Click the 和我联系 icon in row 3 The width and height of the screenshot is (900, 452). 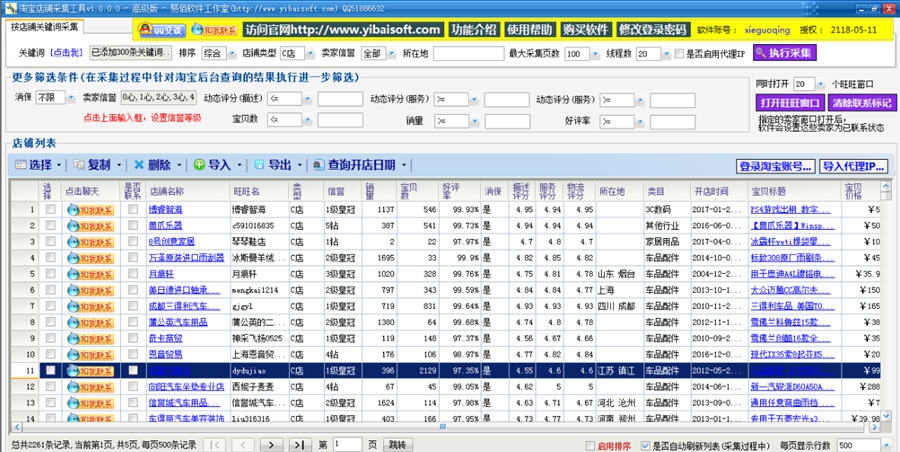(90, 242)
